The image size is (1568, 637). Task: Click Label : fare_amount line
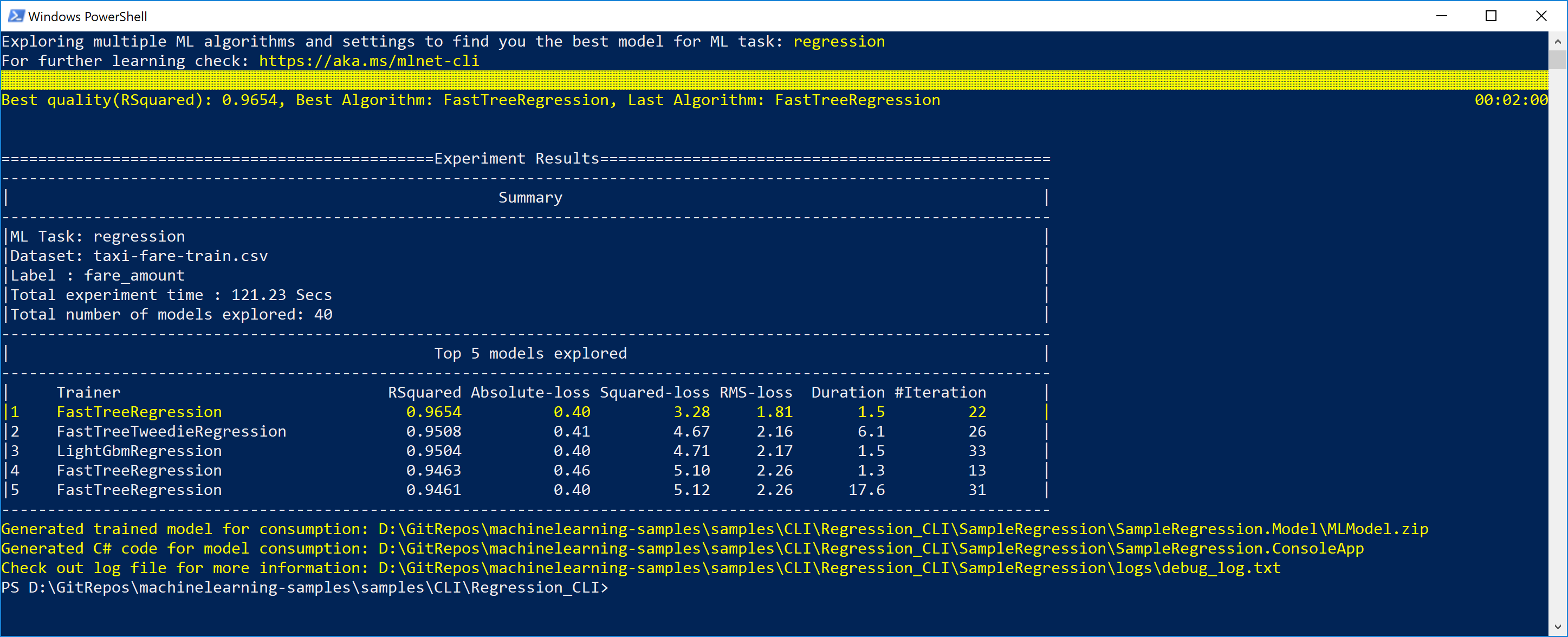97,276
